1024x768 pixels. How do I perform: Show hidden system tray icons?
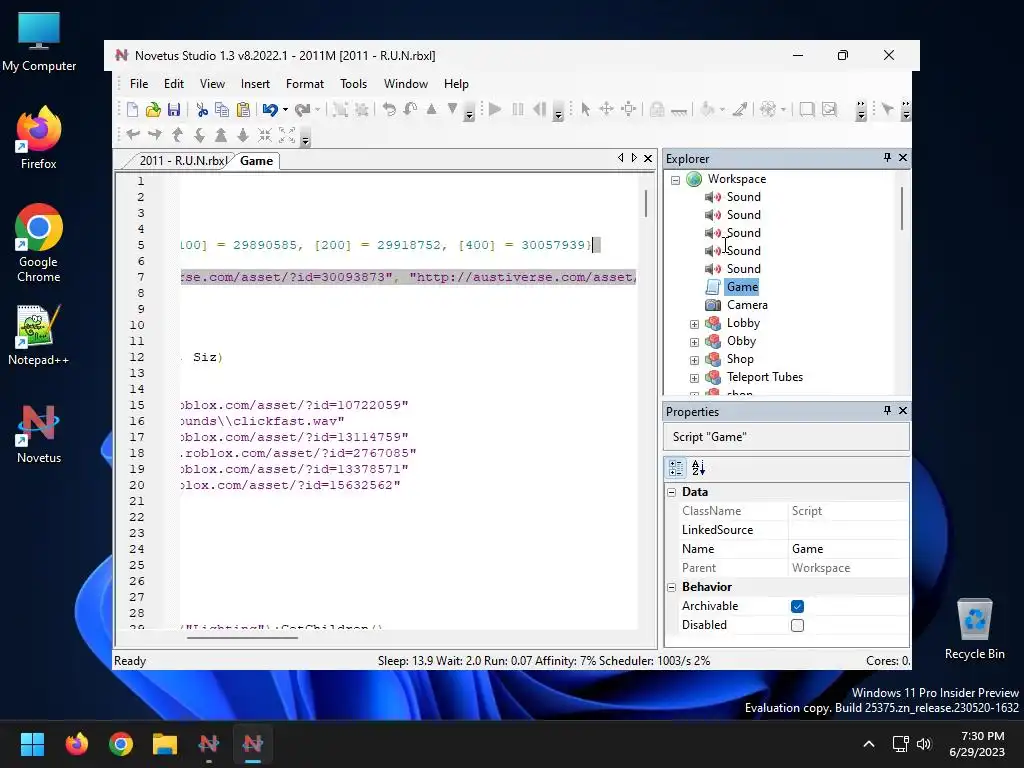869,744
